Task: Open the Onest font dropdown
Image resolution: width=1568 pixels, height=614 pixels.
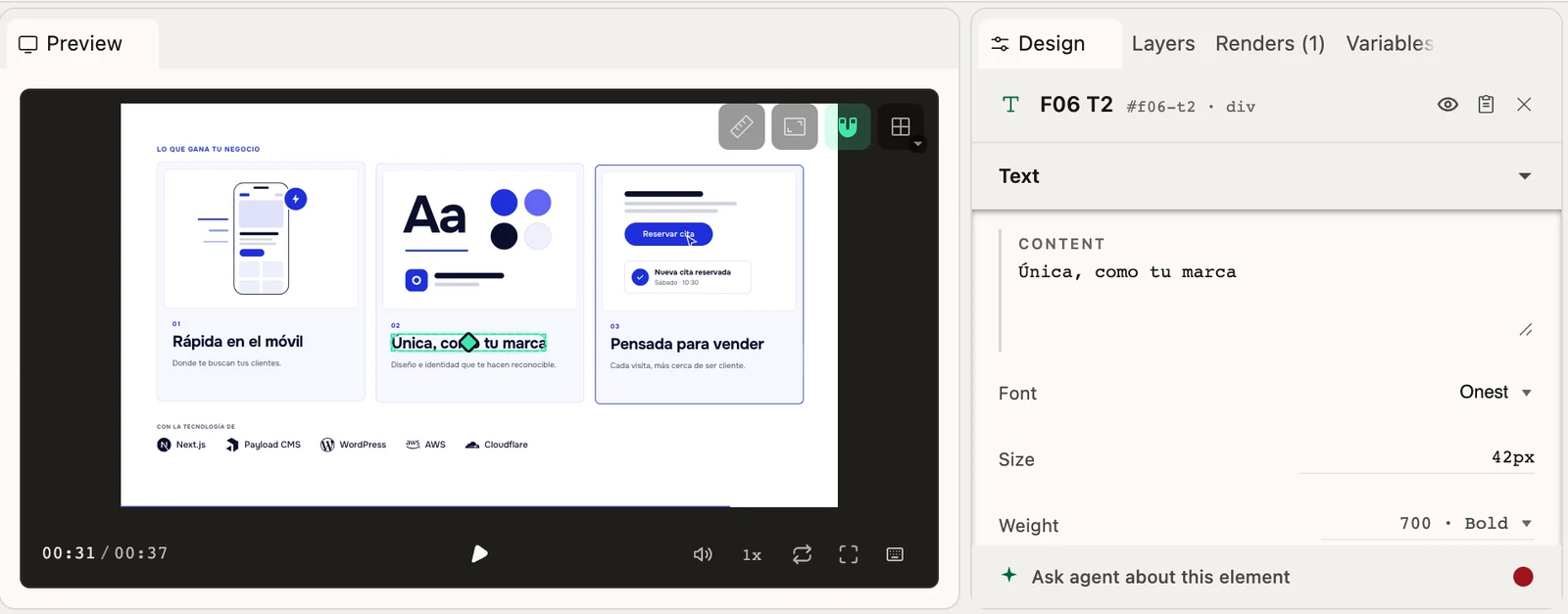Action: pyautogui.click(x=1495, y=393)
